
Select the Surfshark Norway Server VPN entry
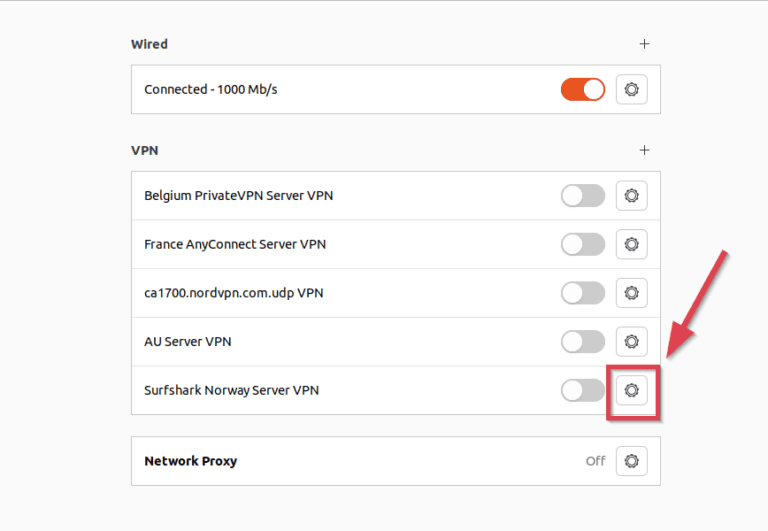[x=231, y=390]
